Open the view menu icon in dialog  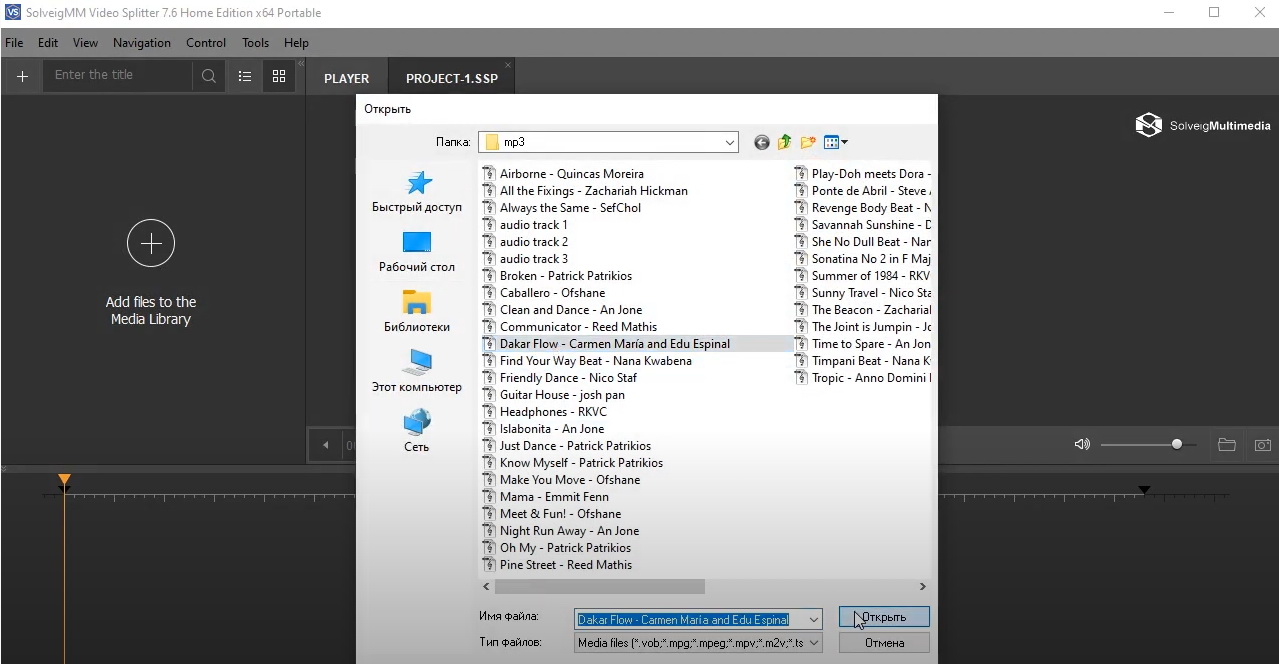click(835, 143)
